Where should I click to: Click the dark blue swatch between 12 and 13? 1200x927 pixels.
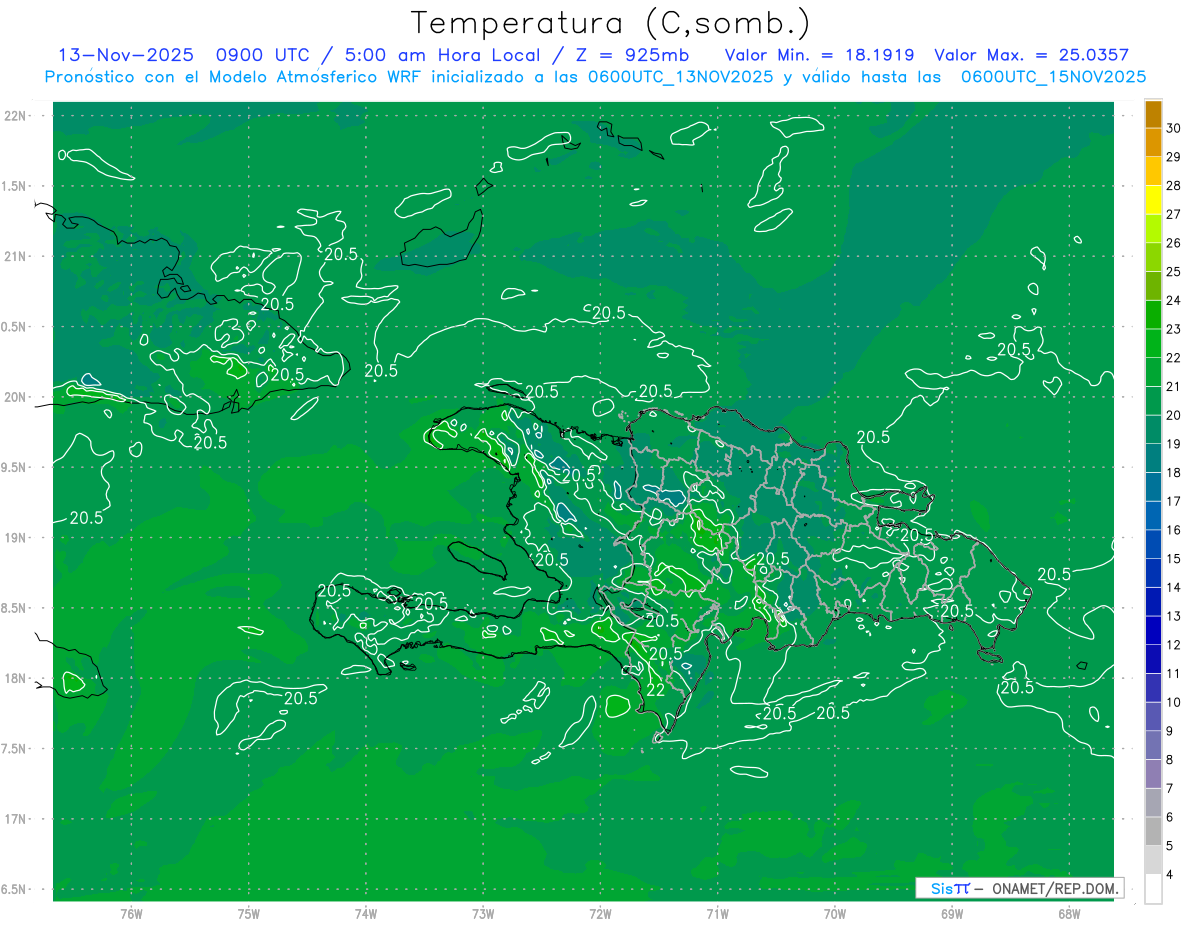pos(1153,631)
